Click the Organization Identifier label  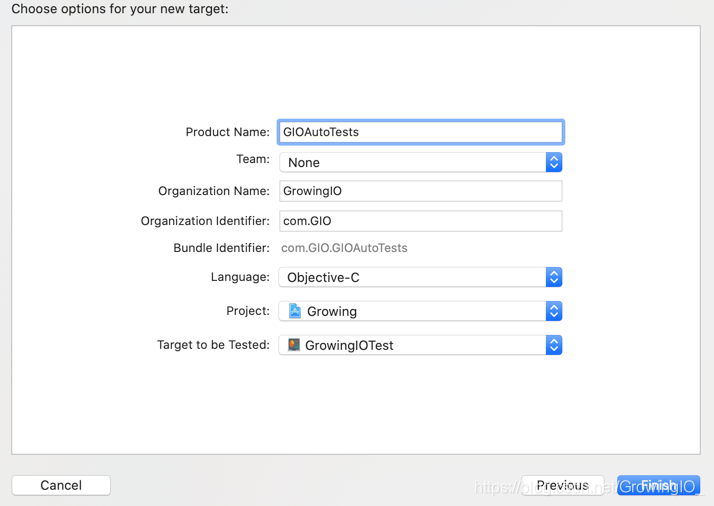point(205,221)
